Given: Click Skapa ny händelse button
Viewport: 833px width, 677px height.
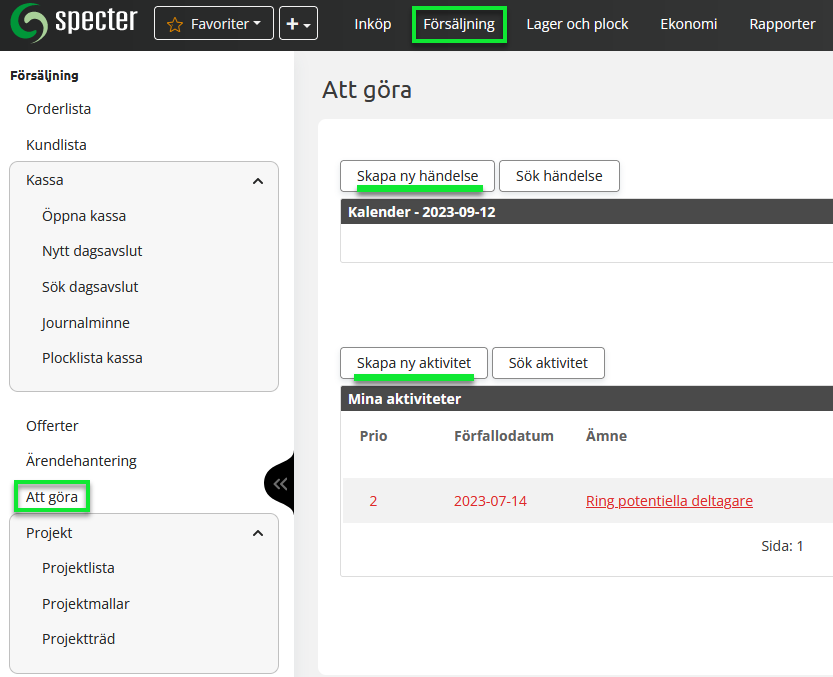Looking at the screenshot, I should tap(417, 175).
